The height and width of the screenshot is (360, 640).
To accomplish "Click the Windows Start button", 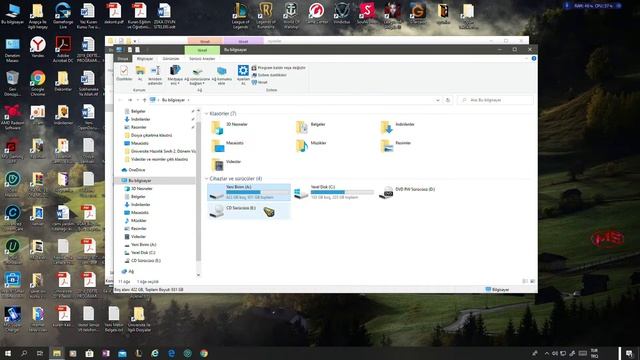I will 8,353.
